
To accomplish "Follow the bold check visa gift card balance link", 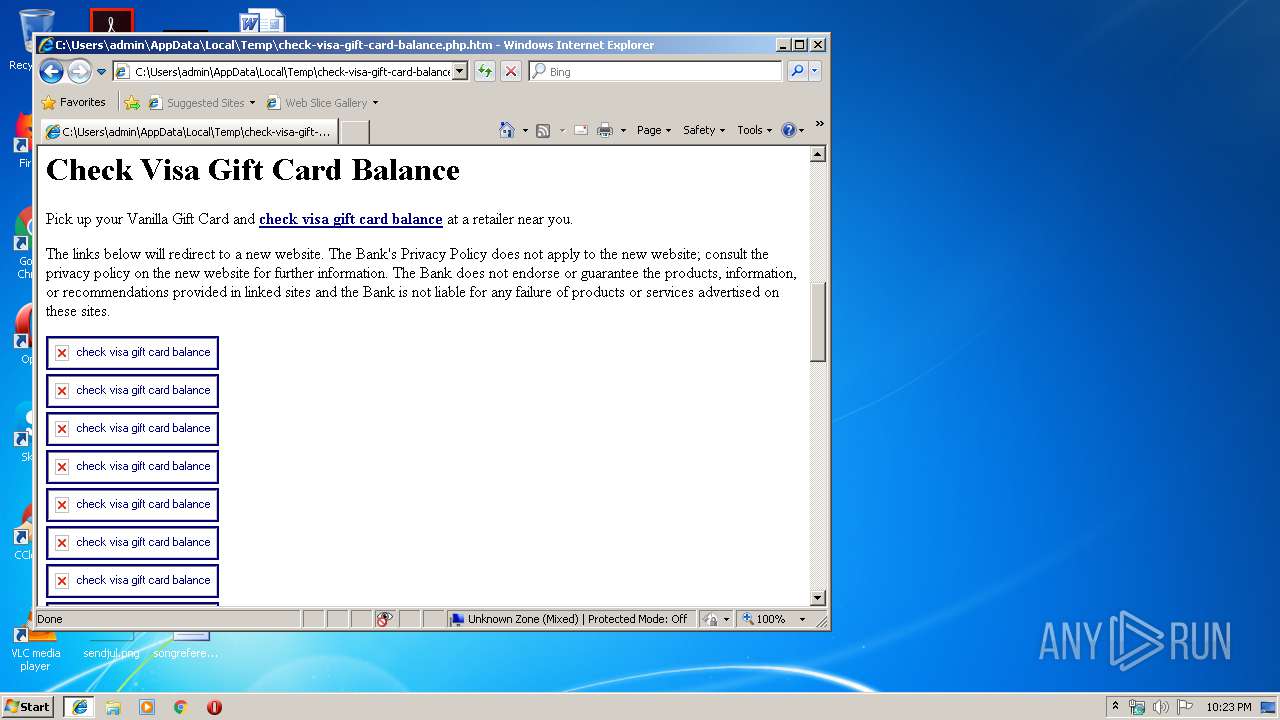I will tap(351, 219).
